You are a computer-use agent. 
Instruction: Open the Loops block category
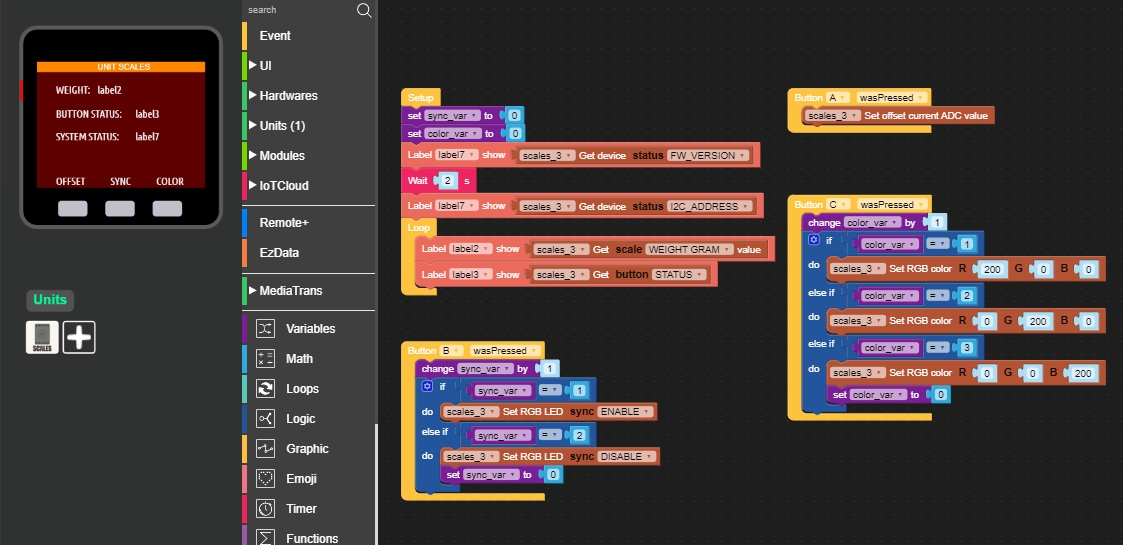[x=302, y=389]
